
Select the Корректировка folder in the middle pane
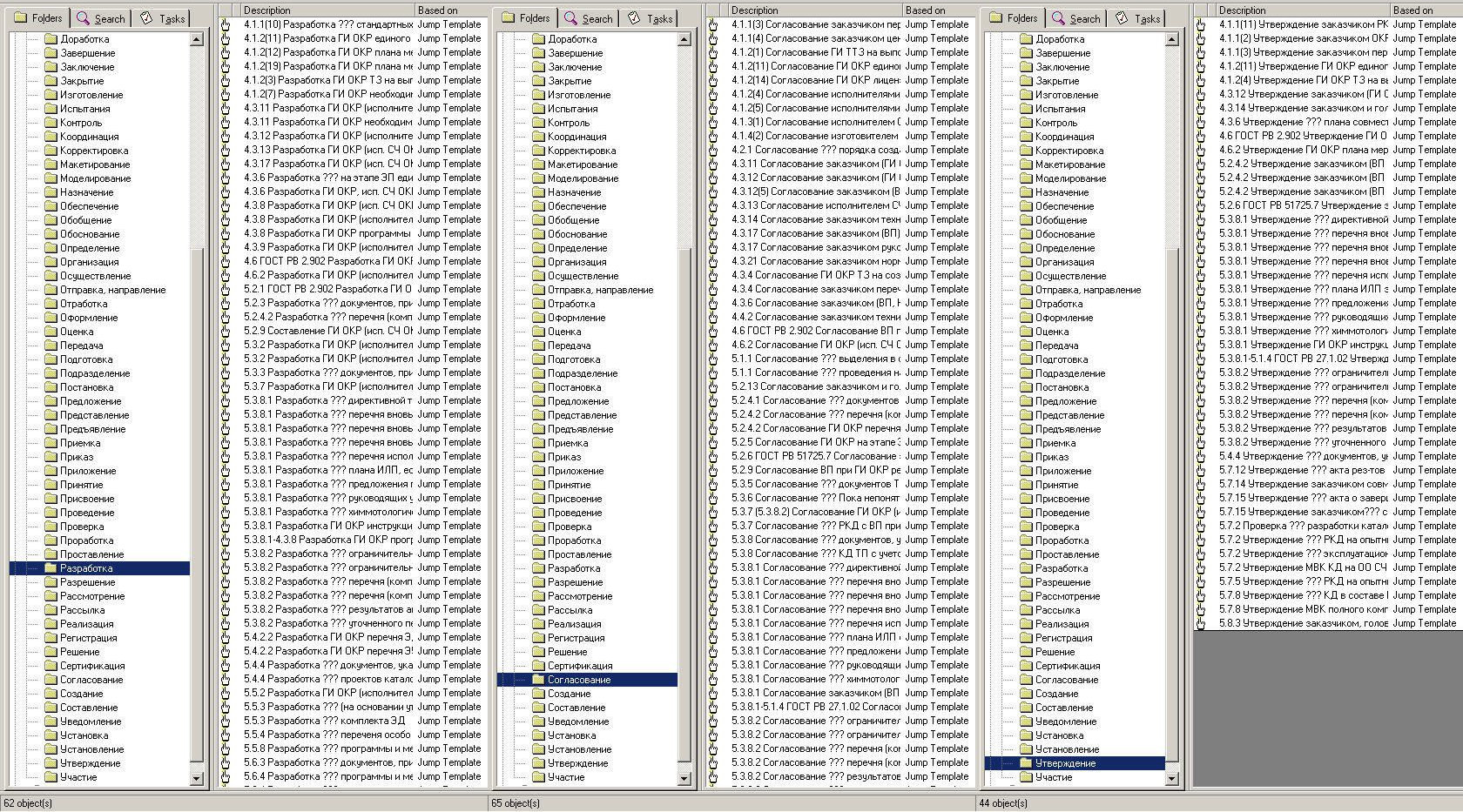(x=582, y=151)
